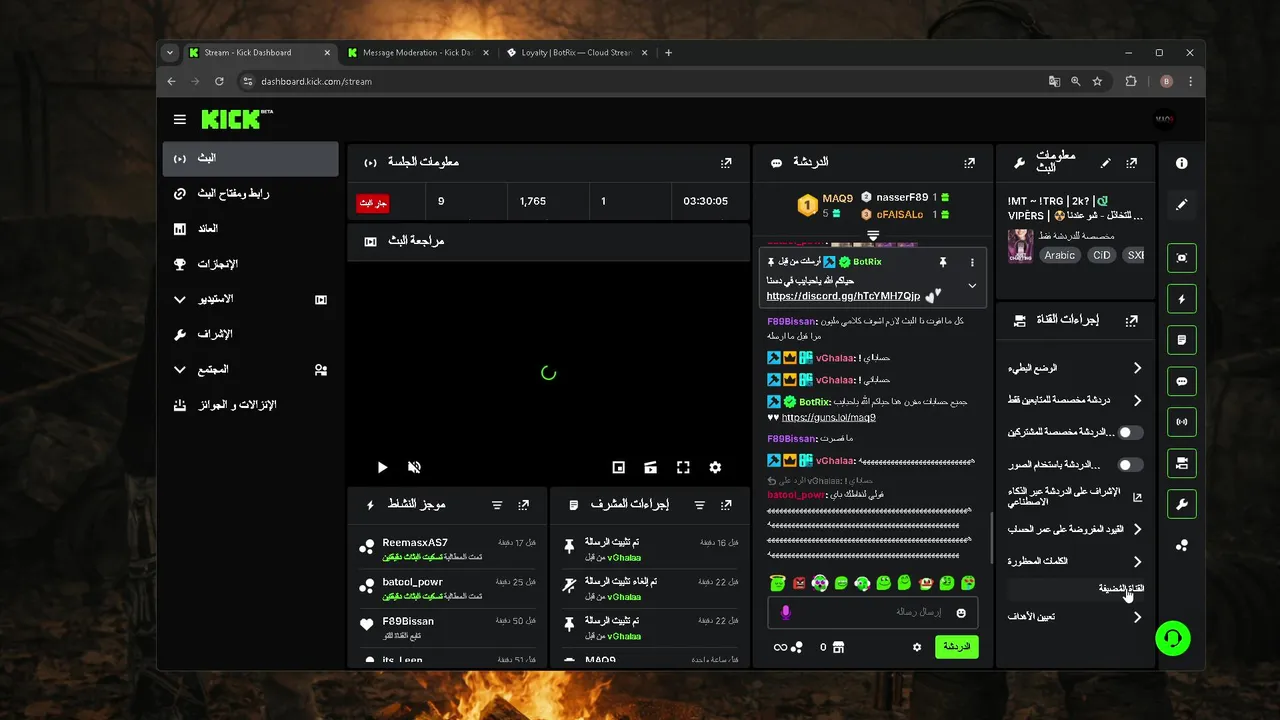Switch to Loyalty BotRix browser tab
Viewport: 1280px width, 720px height.
pos(578,52)
